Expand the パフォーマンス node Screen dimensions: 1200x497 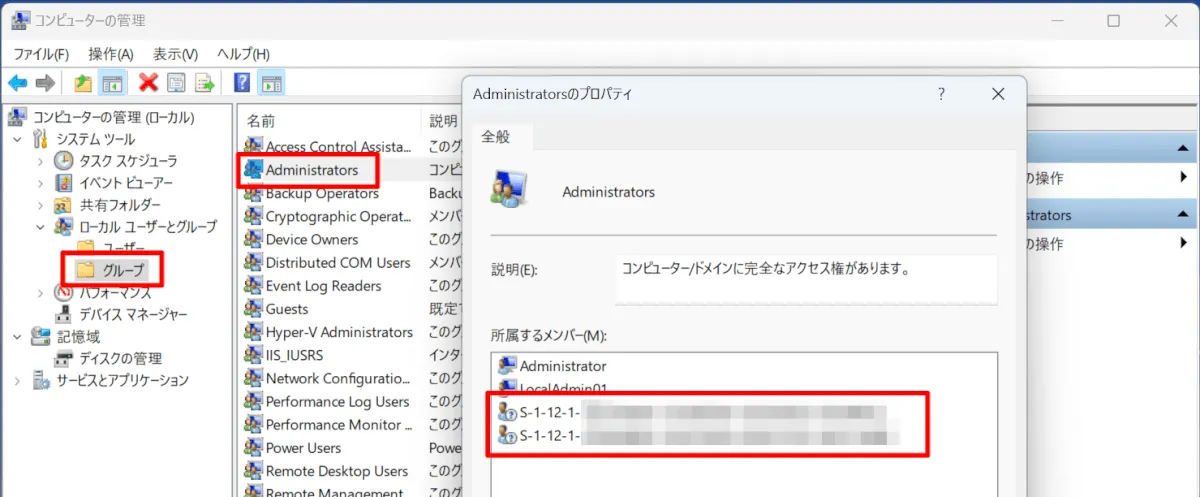[x=40, y=292]
